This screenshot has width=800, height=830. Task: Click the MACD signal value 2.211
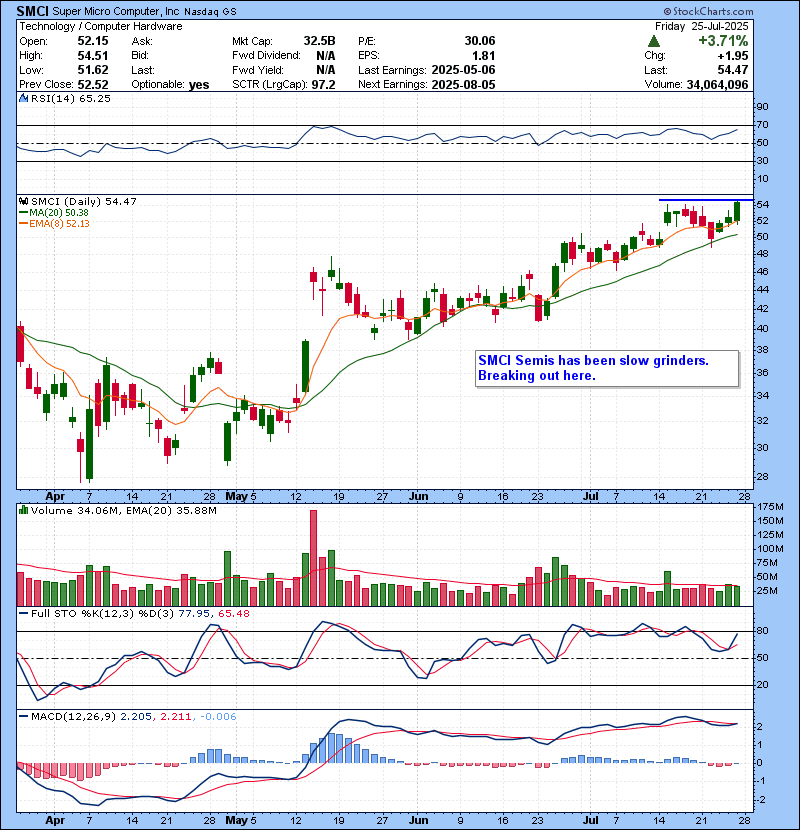(175, 717)
